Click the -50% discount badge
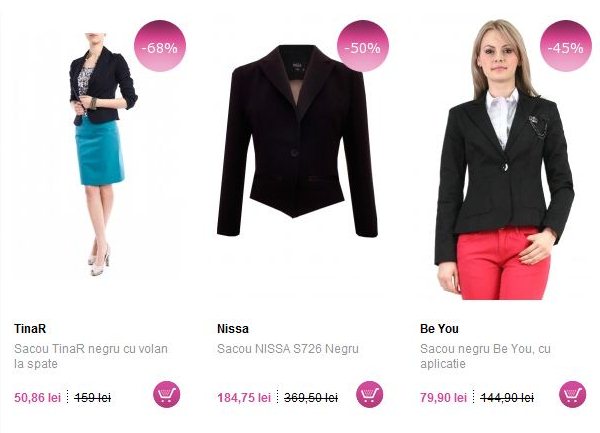 [x=363, y=46]
